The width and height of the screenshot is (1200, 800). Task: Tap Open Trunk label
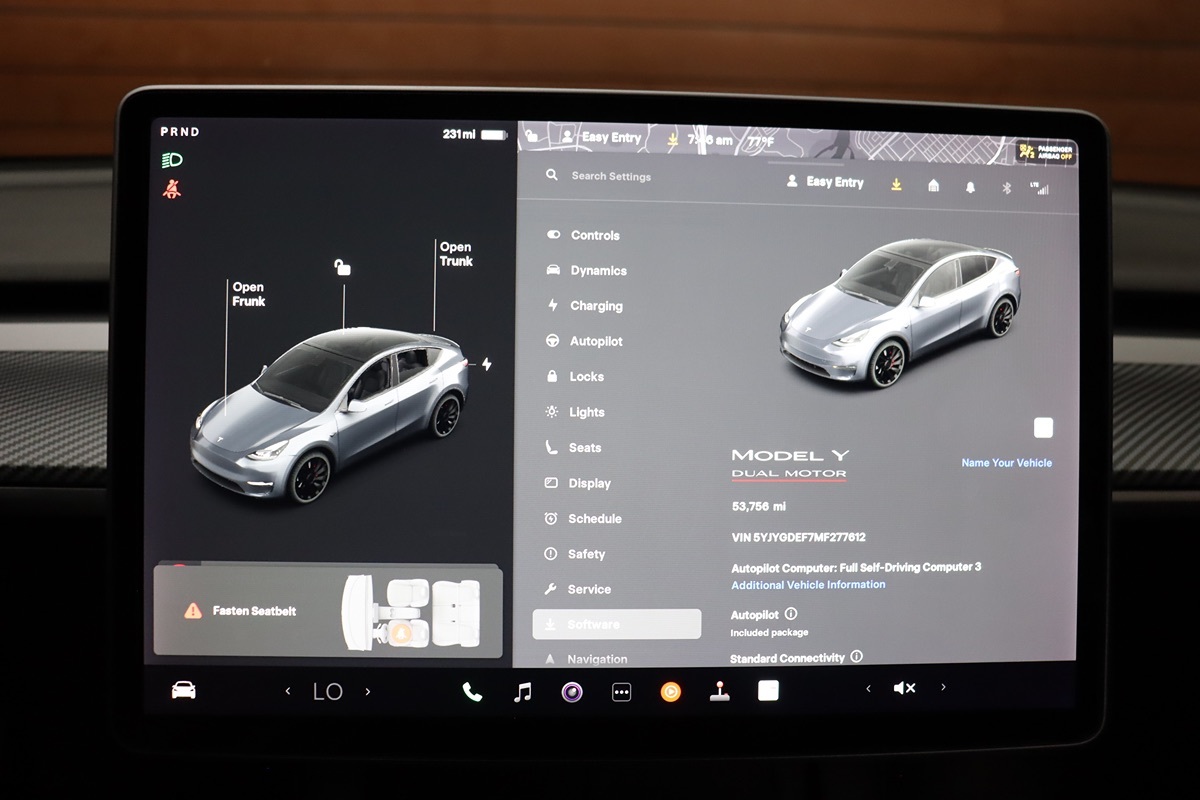coord(456,254)
